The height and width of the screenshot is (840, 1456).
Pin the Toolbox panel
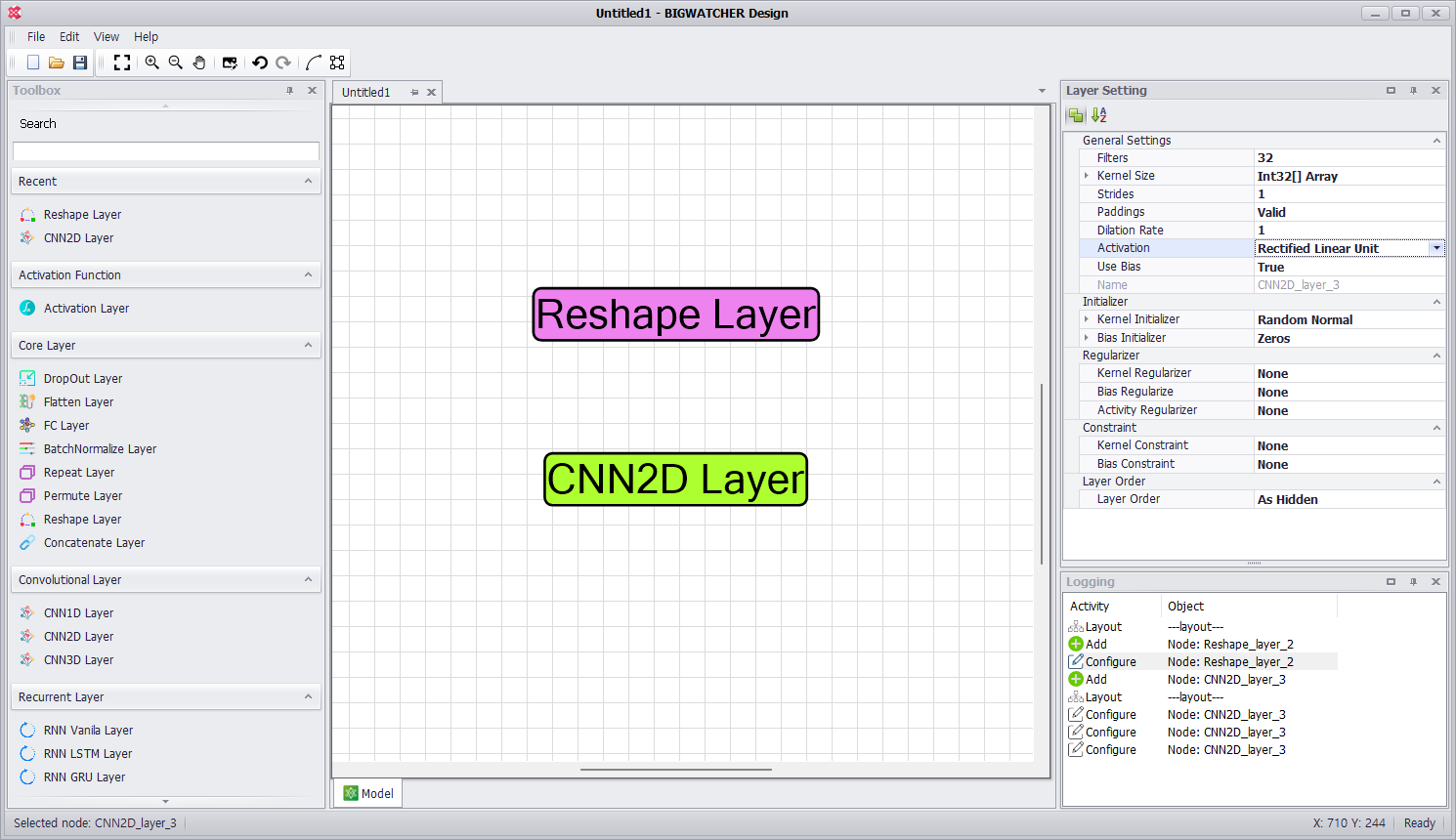coord(290,91)
